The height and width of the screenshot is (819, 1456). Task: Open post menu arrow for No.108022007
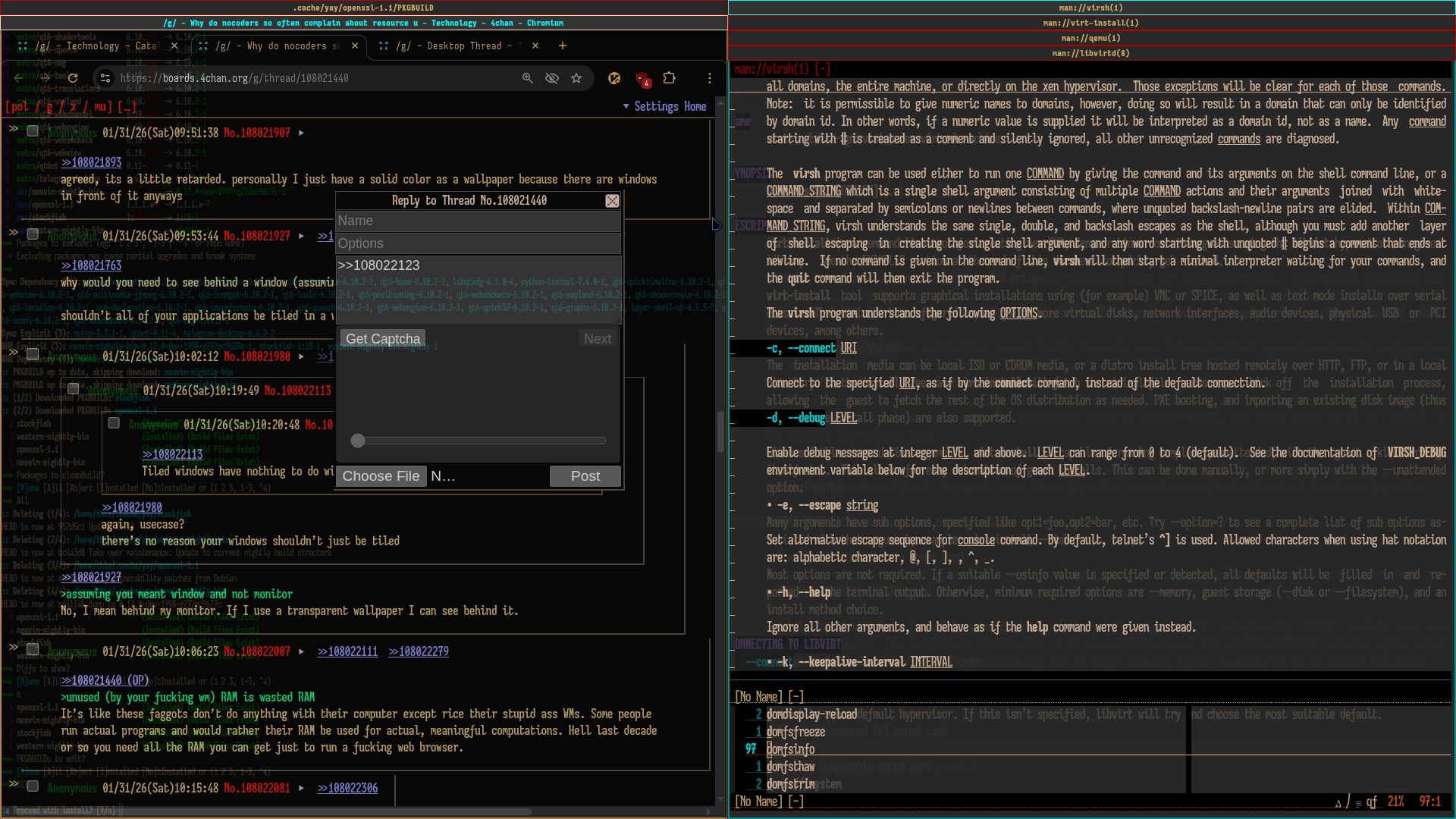302,651
